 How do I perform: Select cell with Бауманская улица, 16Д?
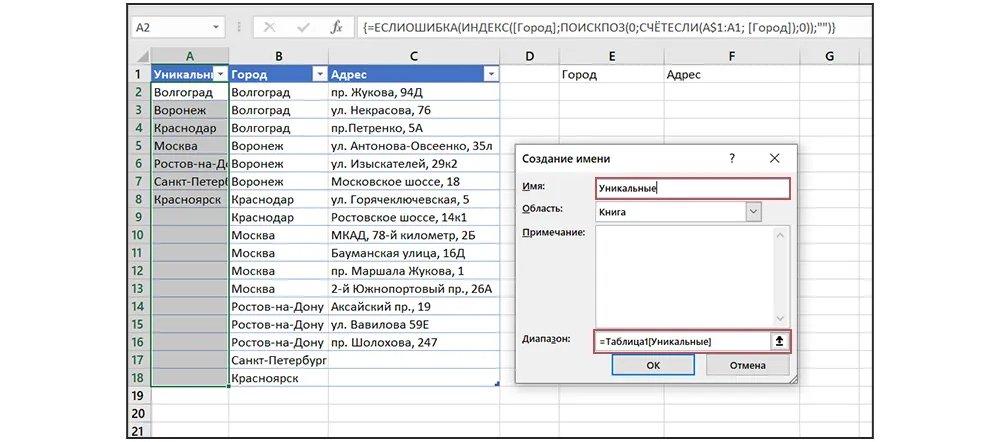tap(412, 253)
